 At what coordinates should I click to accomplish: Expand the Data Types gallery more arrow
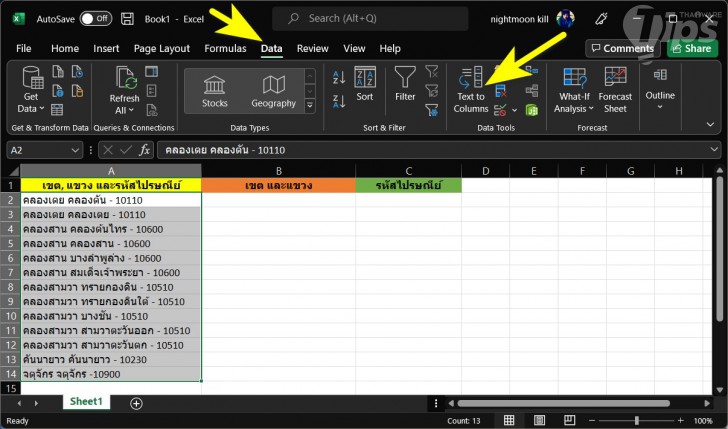point(310,106)
